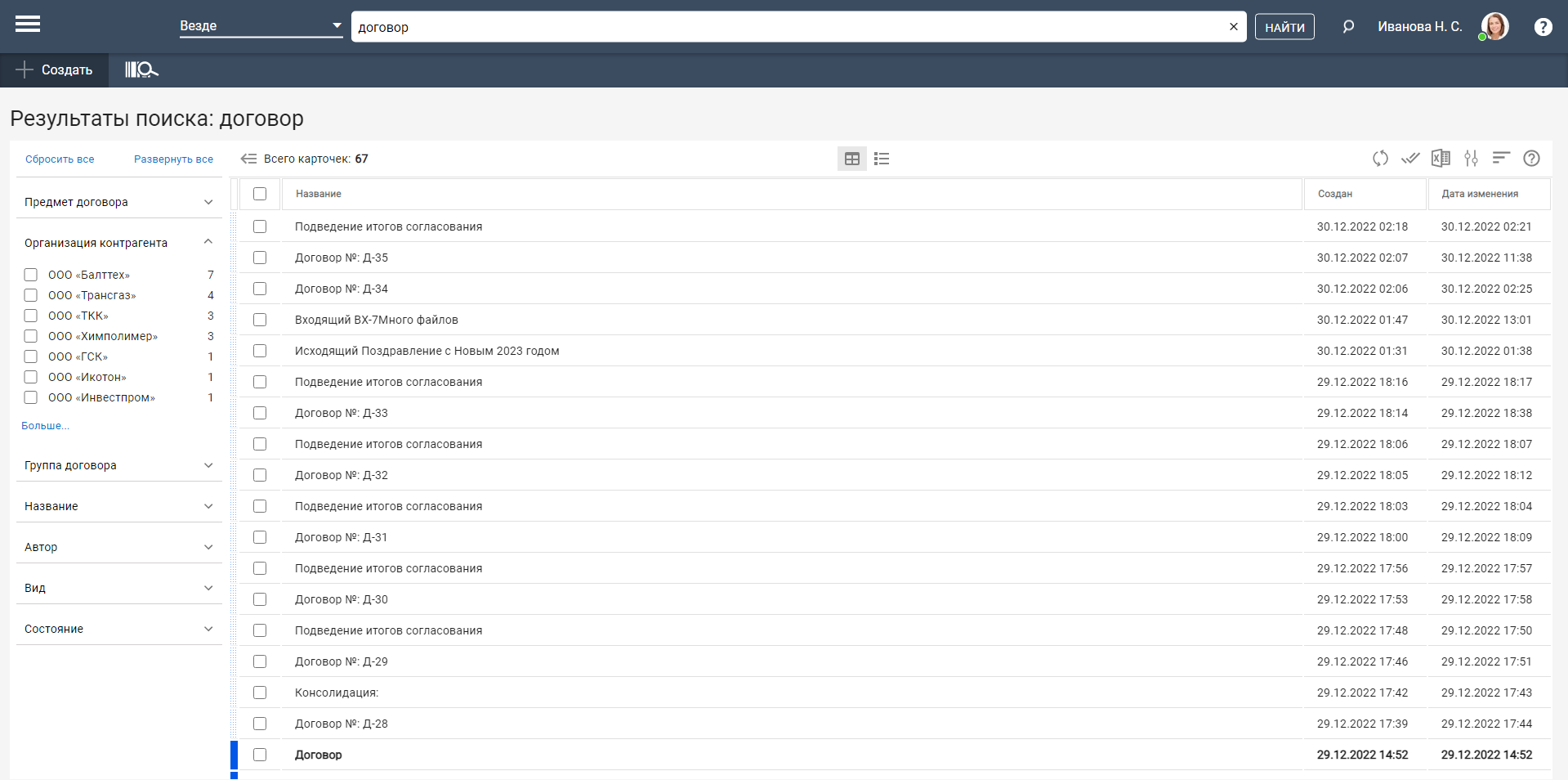1568x780 pixels.
Task: Open the sorting options icon
Action: [1501, 159]
